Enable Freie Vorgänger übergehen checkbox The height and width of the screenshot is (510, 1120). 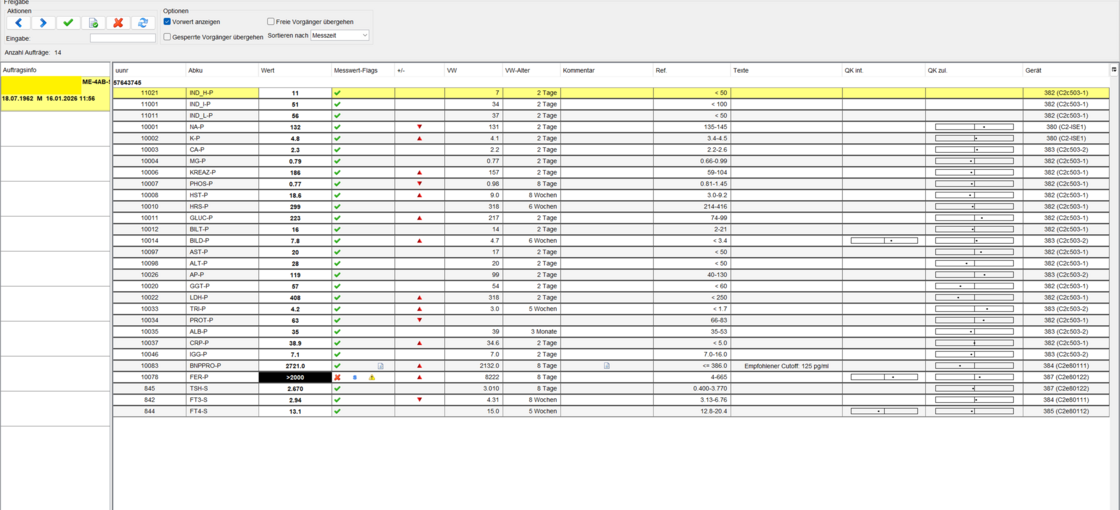tap(271, 21)
